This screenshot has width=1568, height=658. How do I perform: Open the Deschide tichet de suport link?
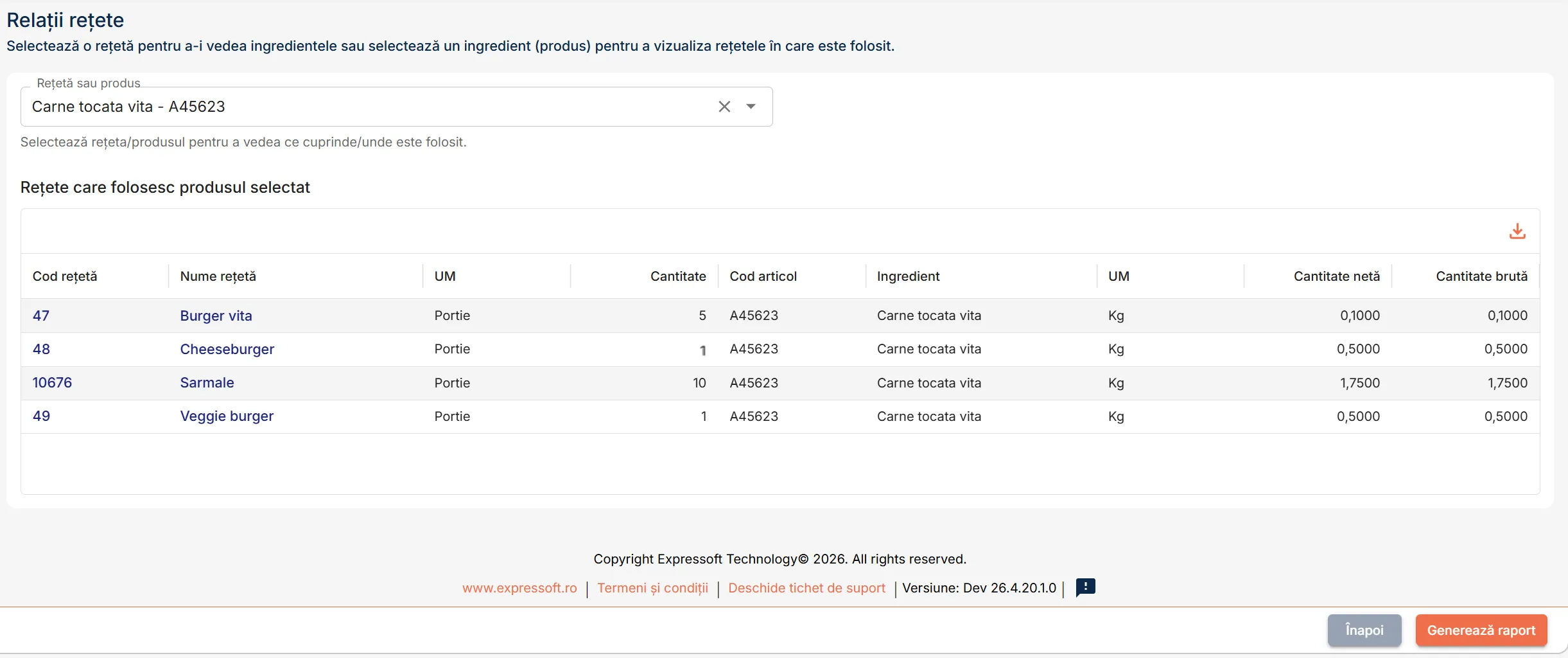click(806, 588)
